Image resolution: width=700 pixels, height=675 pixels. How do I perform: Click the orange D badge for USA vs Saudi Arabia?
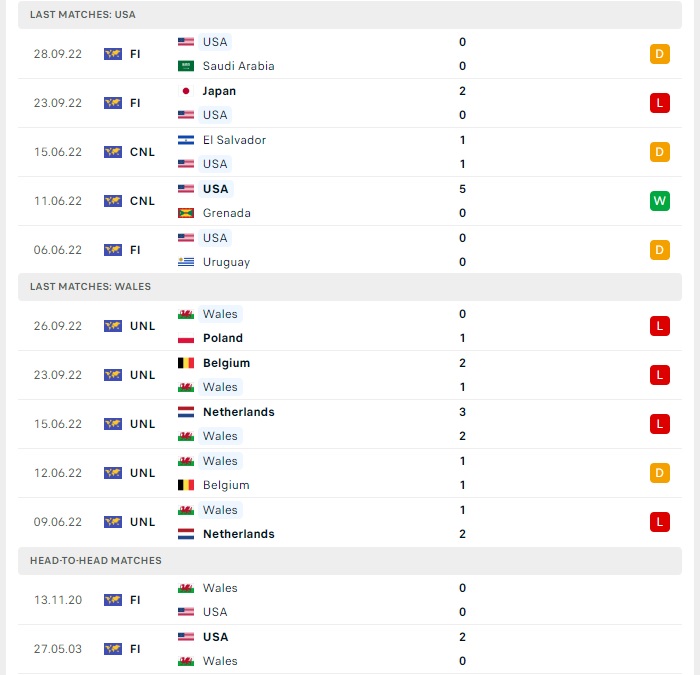[x=659, y=54]
